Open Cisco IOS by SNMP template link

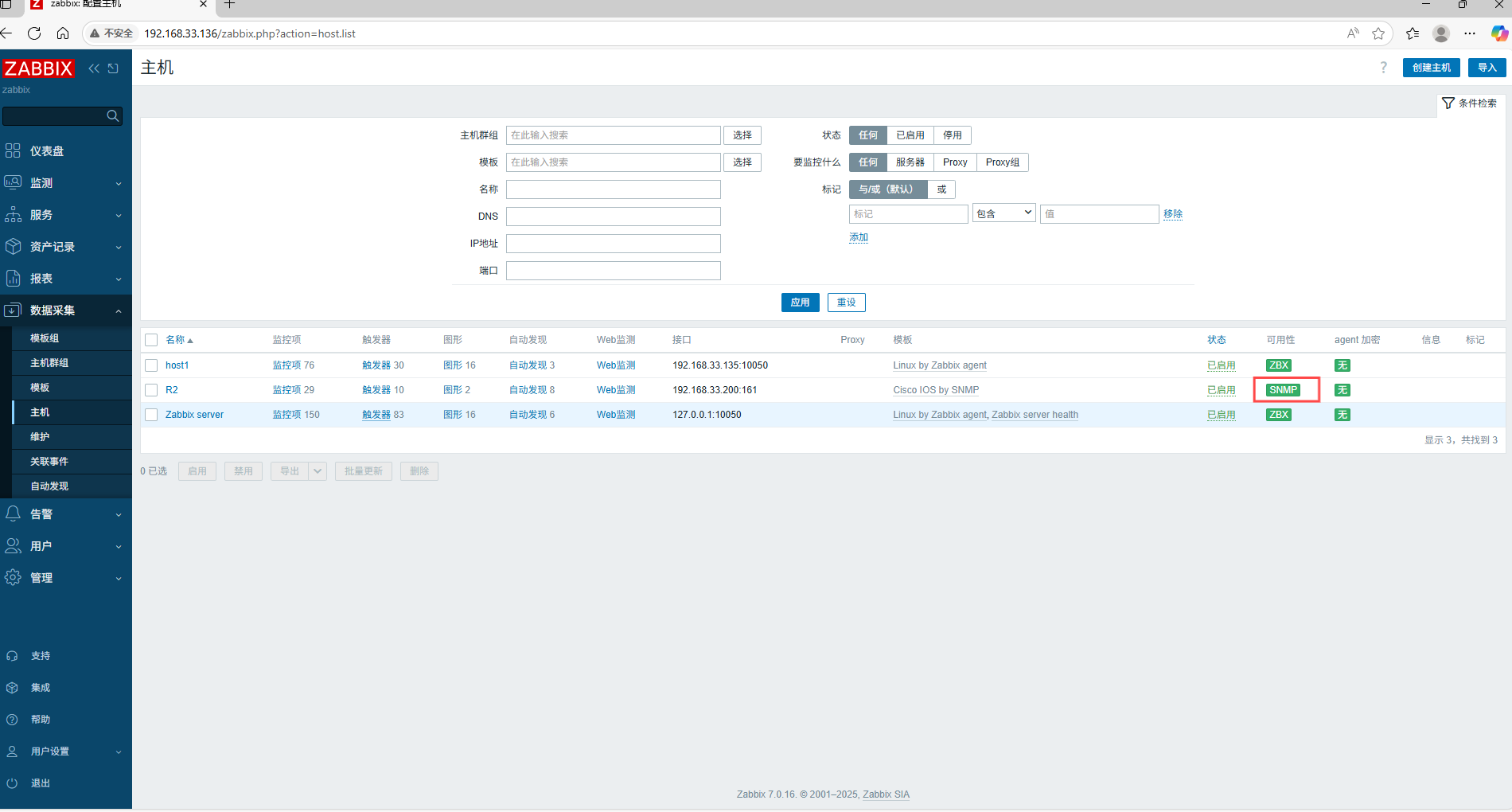click(x=936, y=390)
